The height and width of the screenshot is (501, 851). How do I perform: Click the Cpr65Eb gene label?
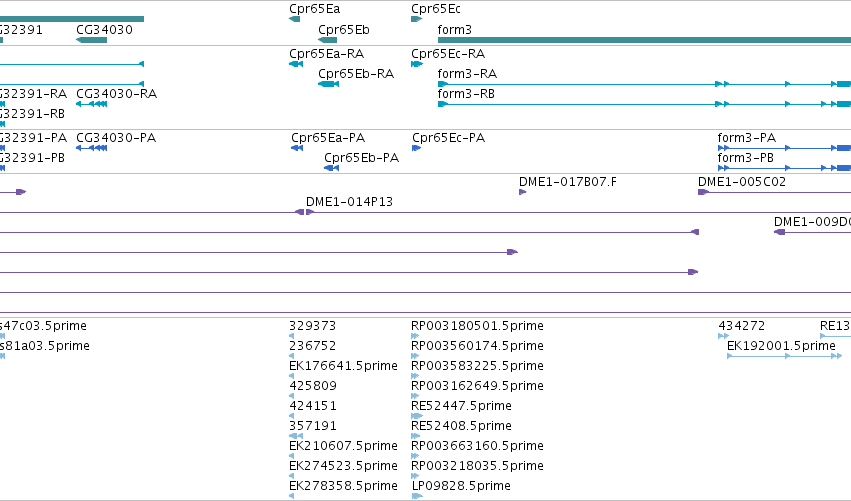click(344, 30)
